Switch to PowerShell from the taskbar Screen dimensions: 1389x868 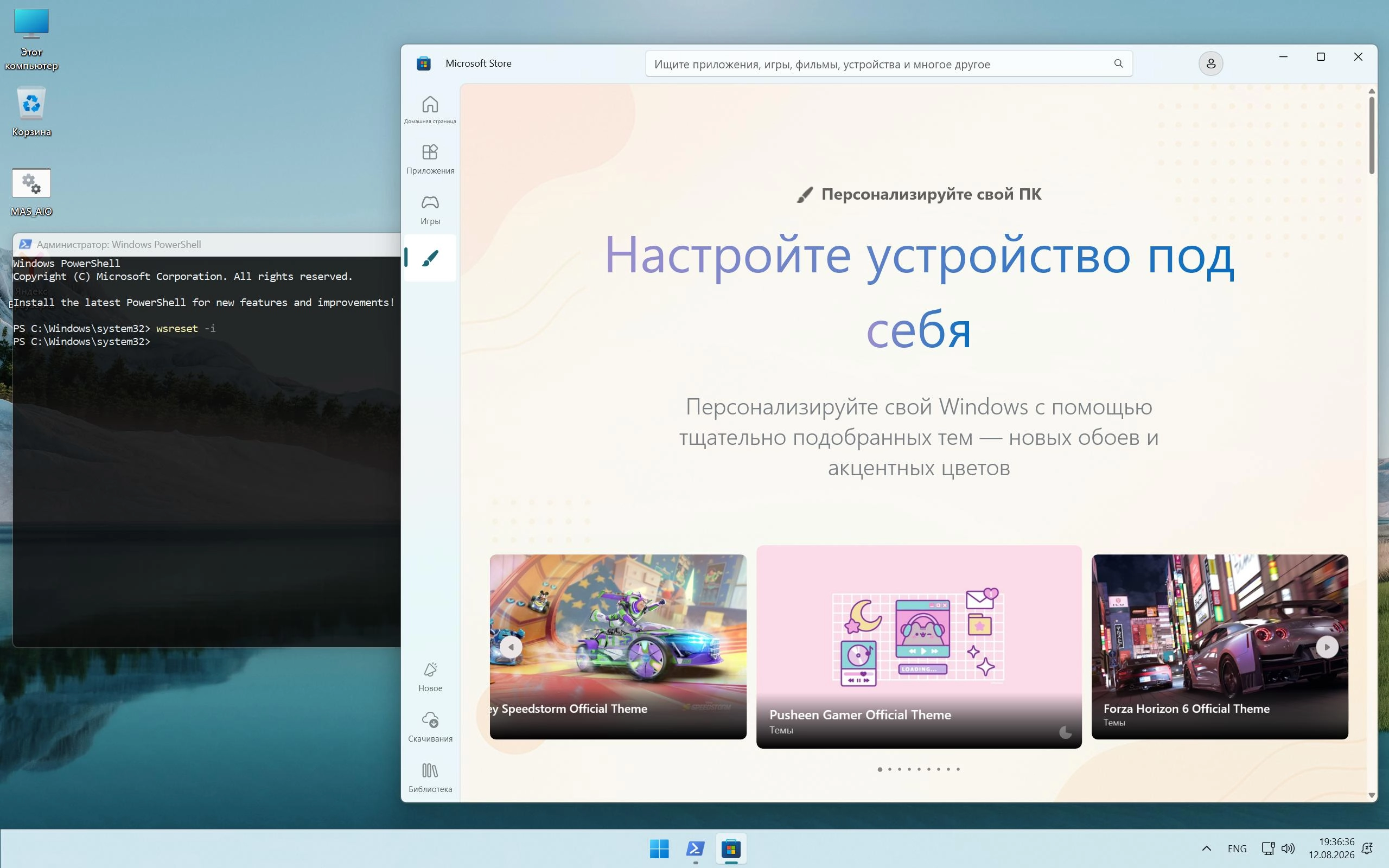tap(695, 848)
